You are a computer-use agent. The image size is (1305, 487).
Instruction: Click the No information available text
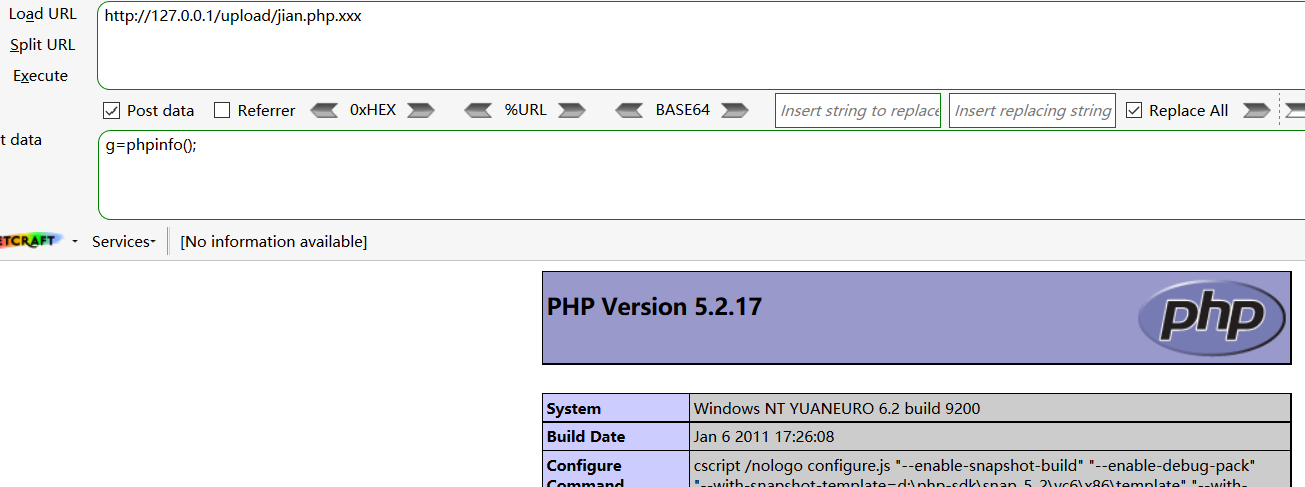(x=274, y=241)
